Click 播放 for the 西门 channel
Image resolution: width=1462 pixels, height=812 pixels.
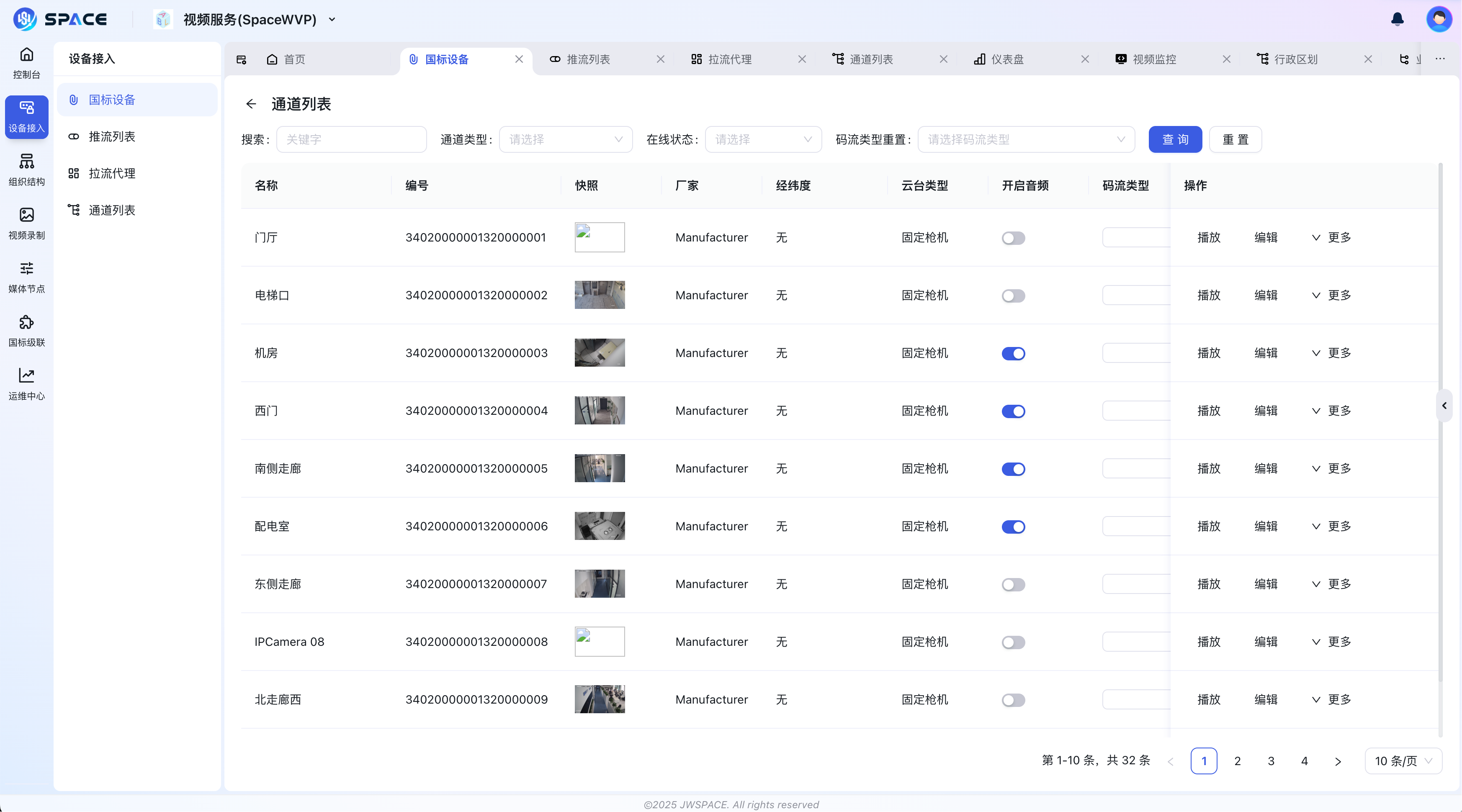(1209, 411)
